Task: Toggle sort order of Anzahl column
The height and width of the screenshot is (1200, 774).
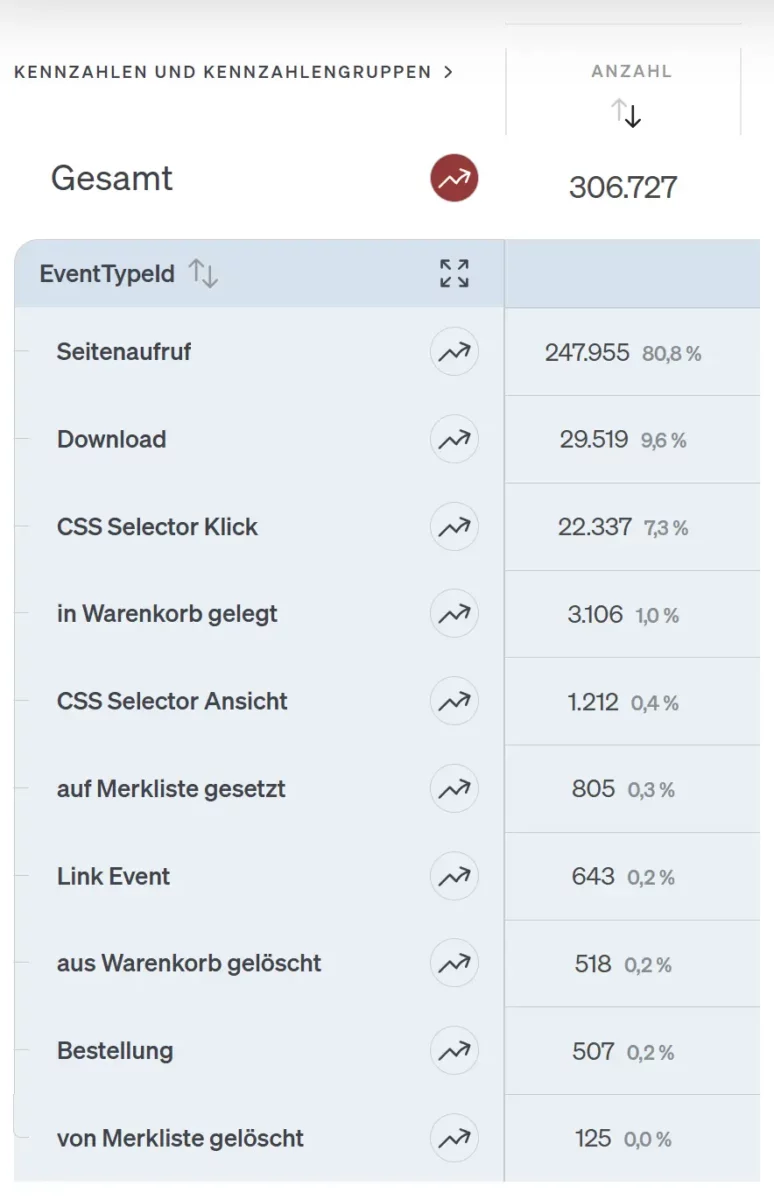Action: (x=627, y=113)
